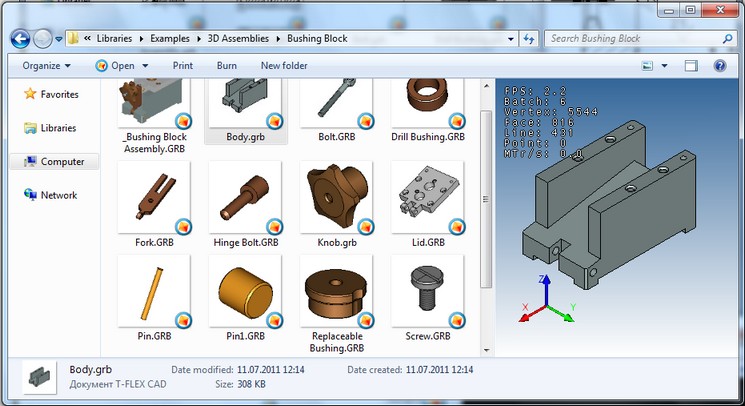The image size is (745, 406).
Task: Select the Pin.GRB file icon
Action: [x=153, y=291]
